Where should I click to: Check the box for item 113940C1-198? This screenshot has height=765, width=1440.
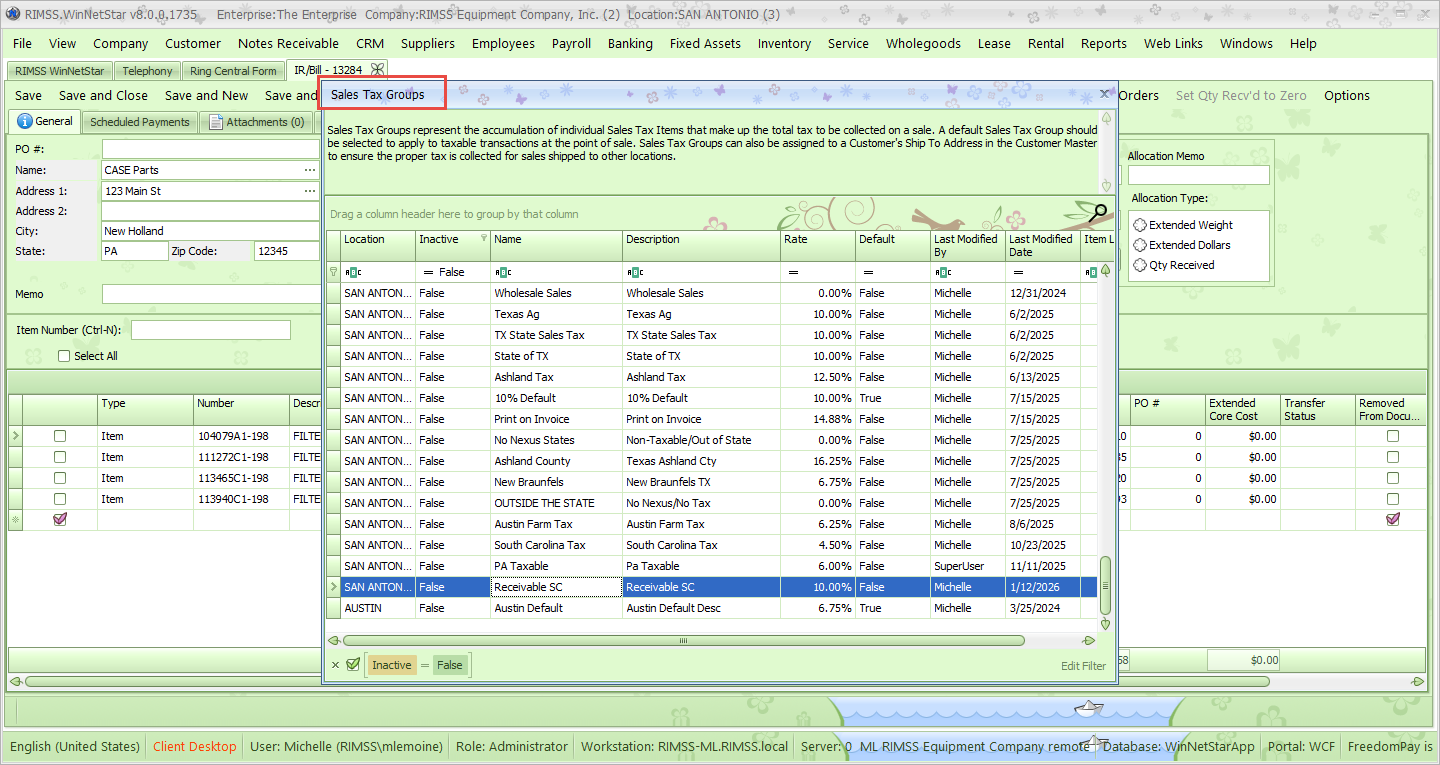pos(60,499)
